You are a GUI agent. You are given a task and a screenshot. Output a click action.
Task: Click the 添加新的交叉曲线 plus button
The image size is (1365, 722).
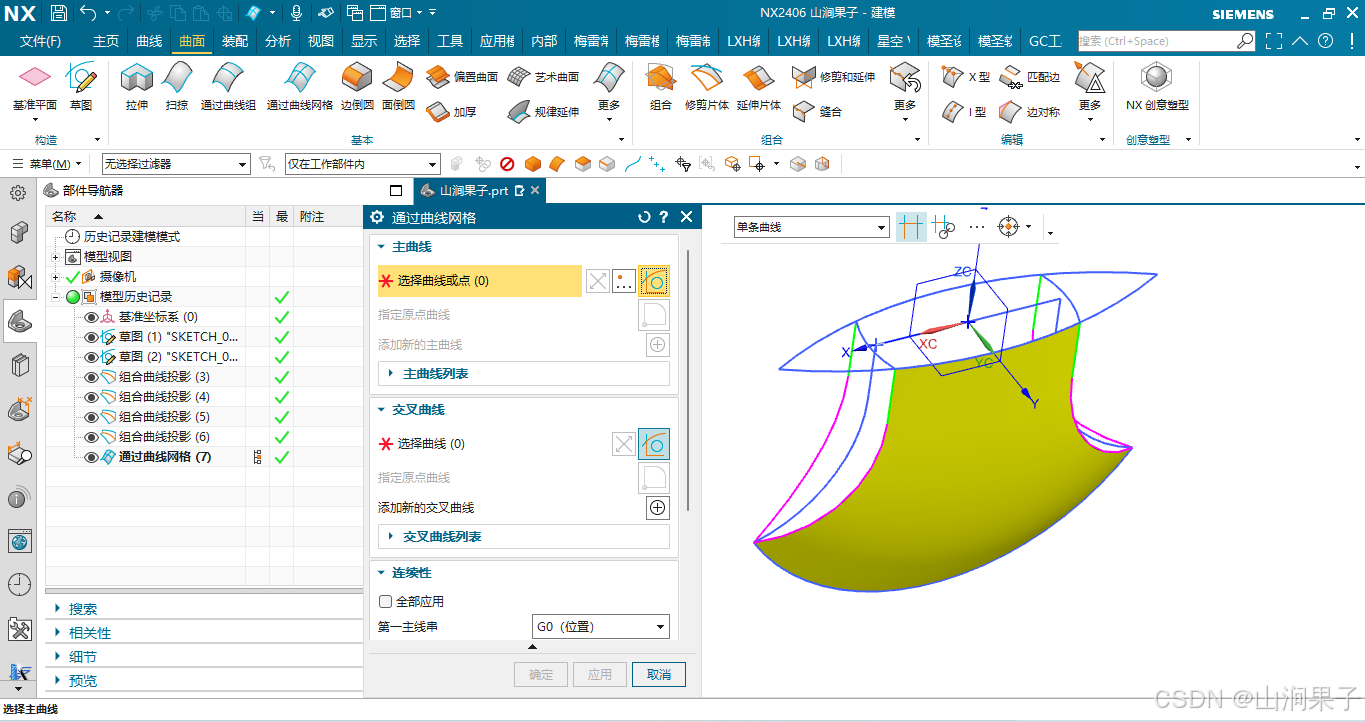(657, 508)
